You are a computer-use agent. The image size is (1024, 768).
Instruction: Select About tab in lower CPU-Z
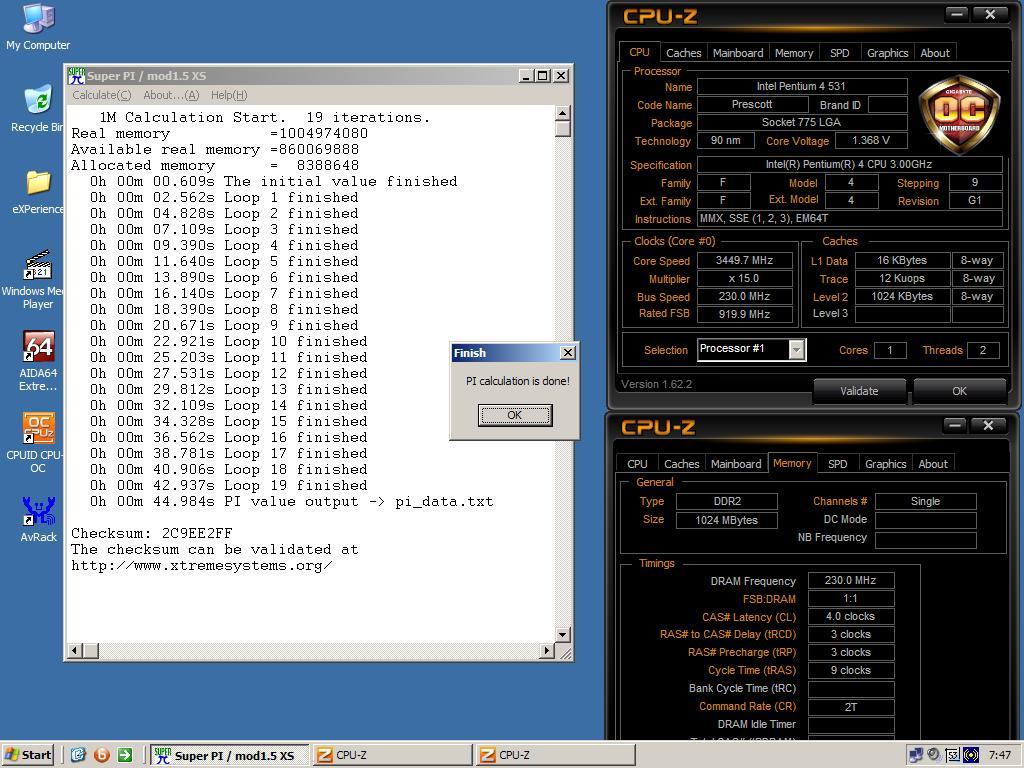tap(933, 464)
